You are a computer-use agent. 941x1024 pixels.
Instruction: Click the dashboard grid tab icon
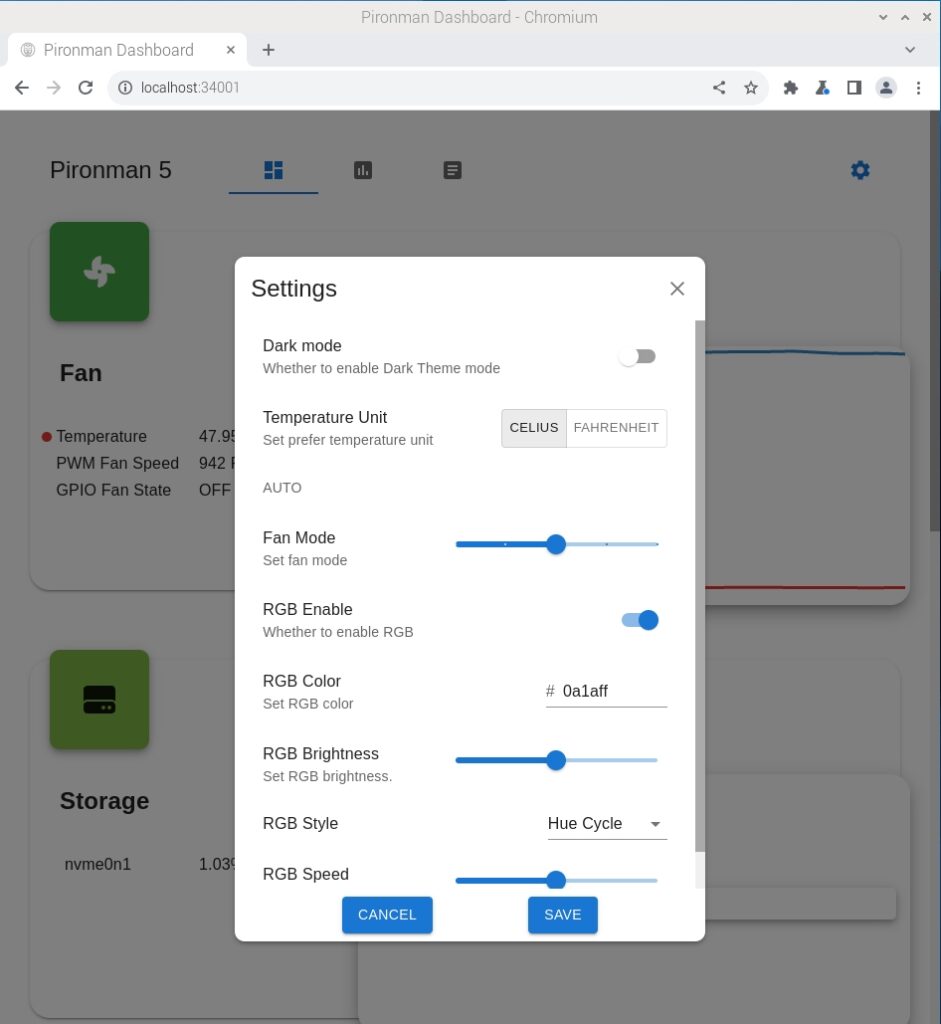click(x=273, y=170)
